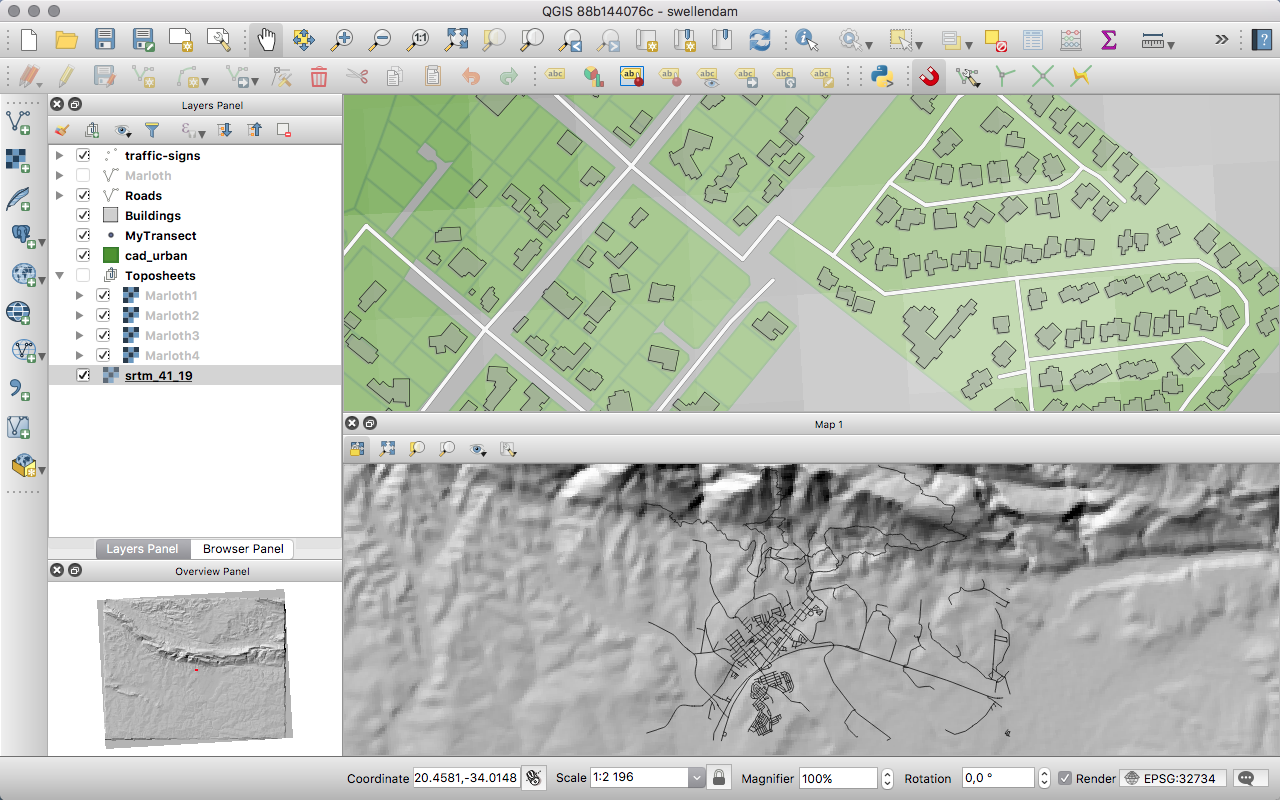Select the Buildings layer name
This screenshot has height=800, width=1280.
153,216
